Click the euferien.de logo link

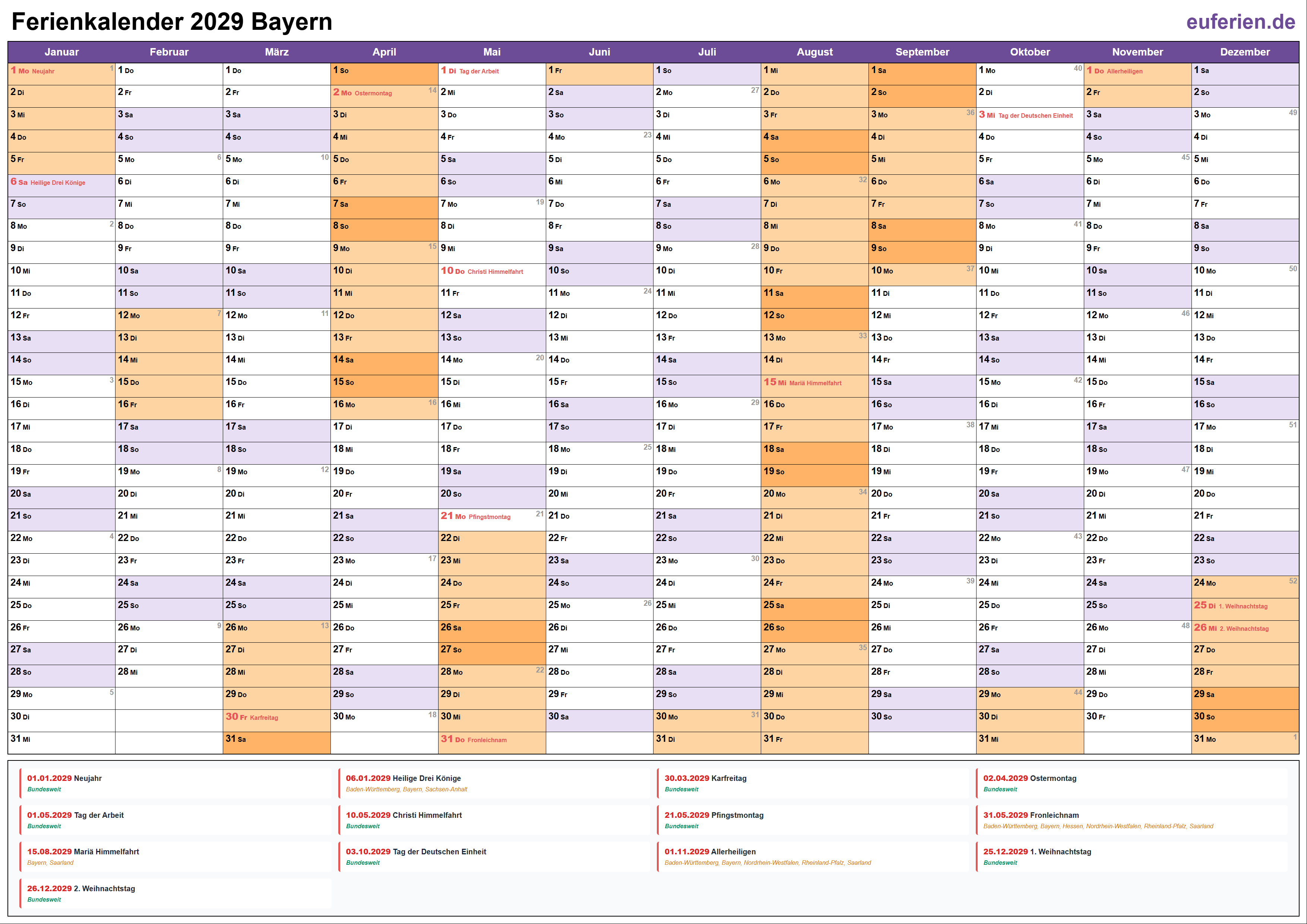(1240, 22)
